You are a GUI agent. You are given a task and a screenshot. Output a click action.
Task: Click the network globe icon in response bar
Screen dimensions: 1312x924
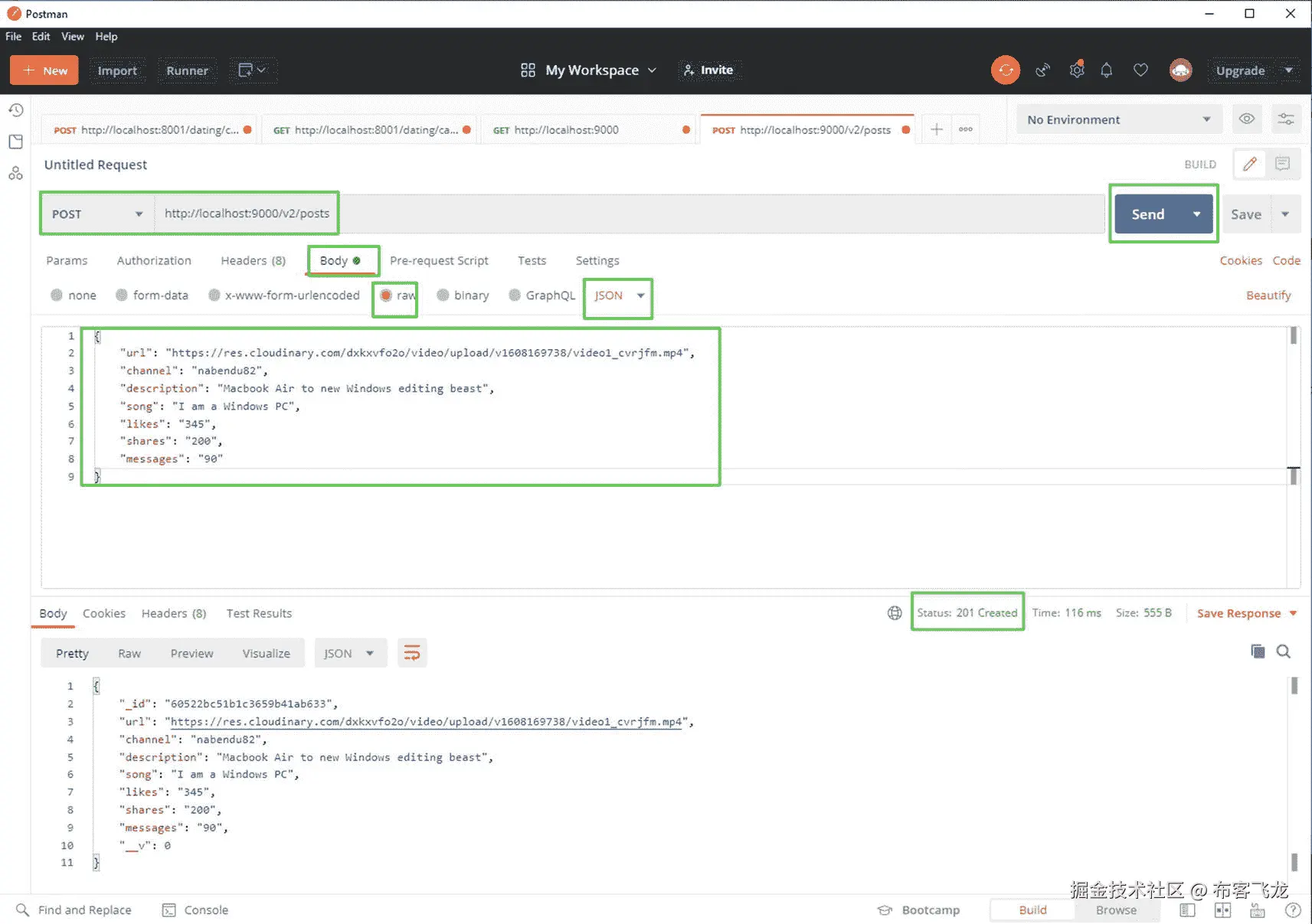coord(895,613)
